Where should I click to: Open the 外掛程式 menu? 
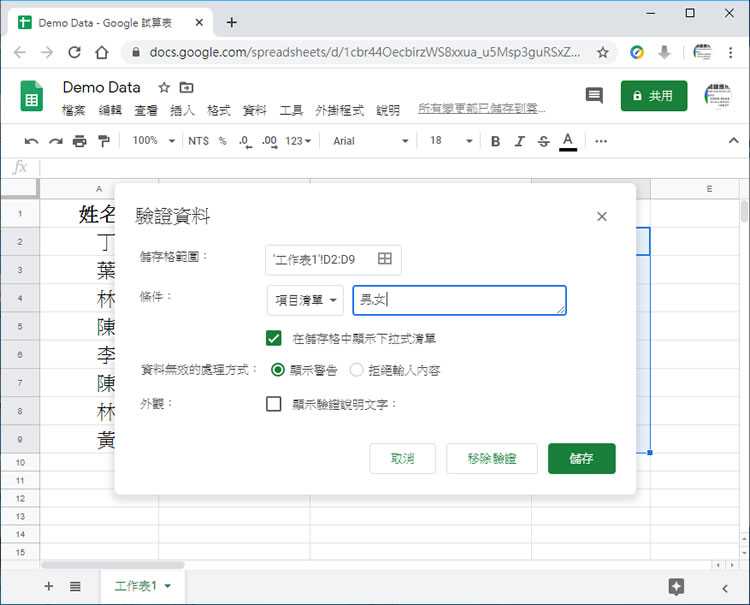coord(340,110)
